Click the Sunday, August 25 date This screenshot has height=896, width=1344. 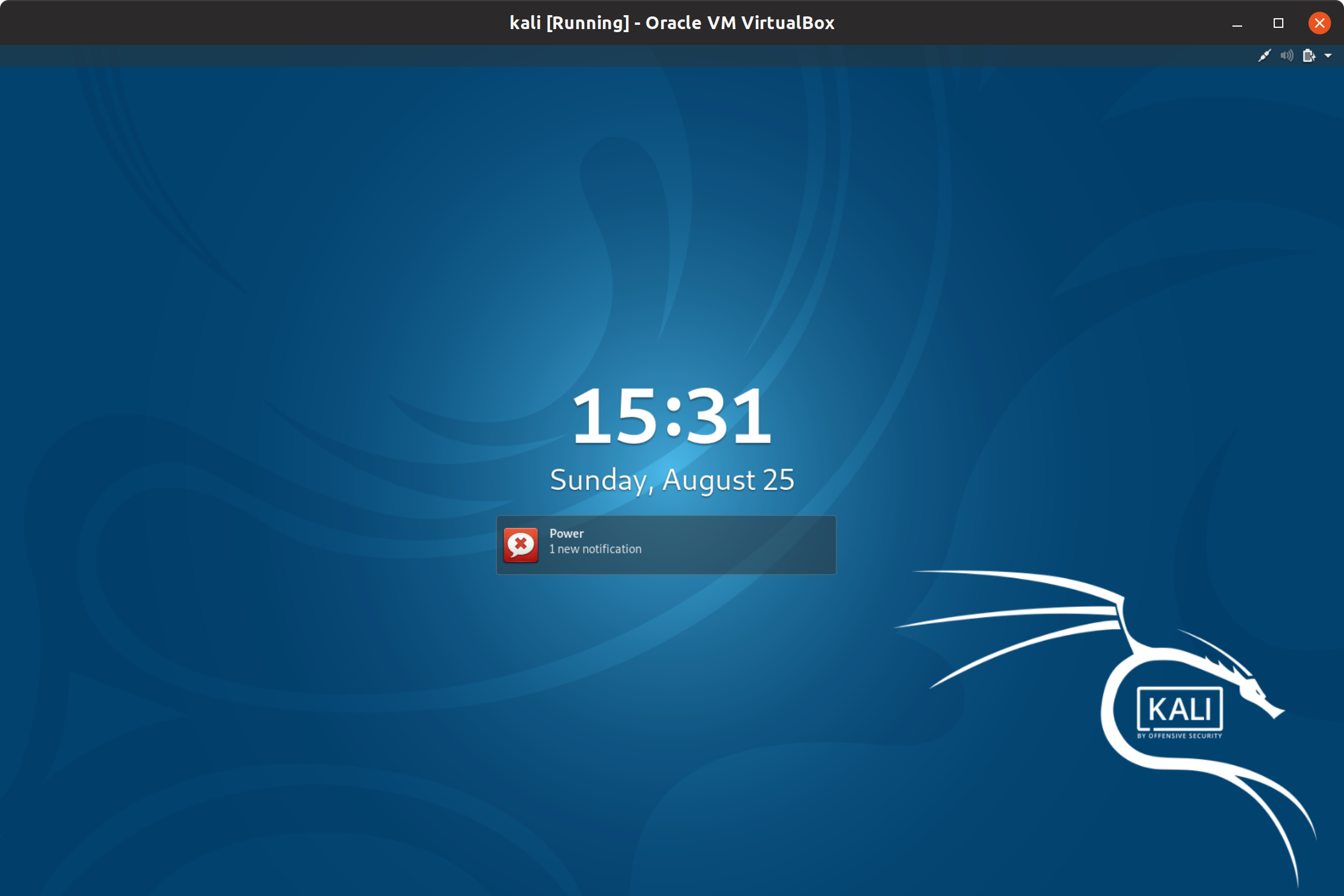(671, 480)
